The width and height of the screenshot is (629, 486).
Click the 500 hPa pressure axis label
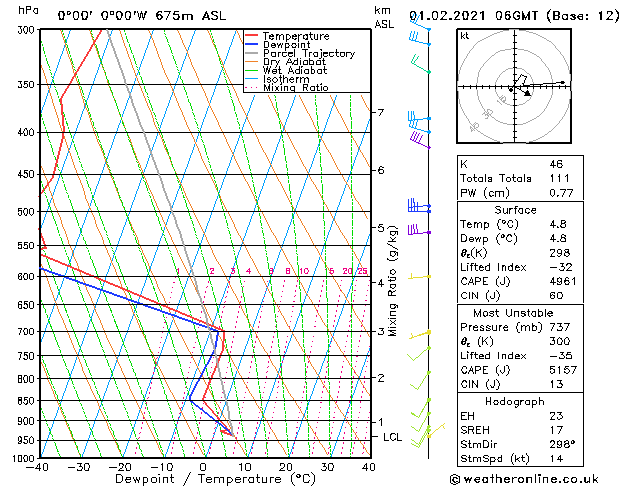pos(28,212)
